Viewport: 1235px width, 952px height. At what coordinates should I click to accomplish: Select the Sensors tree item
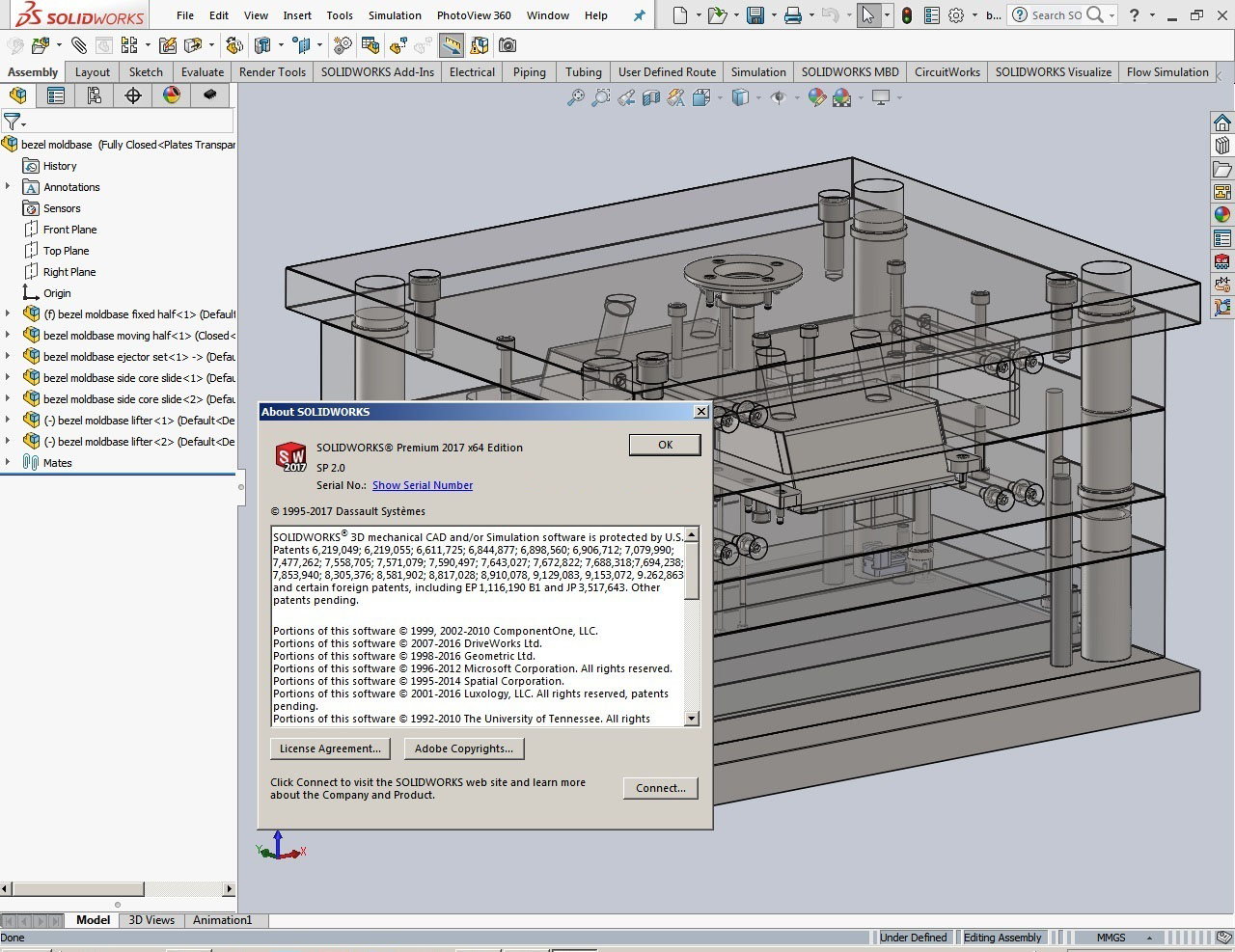tap(62, 208)
